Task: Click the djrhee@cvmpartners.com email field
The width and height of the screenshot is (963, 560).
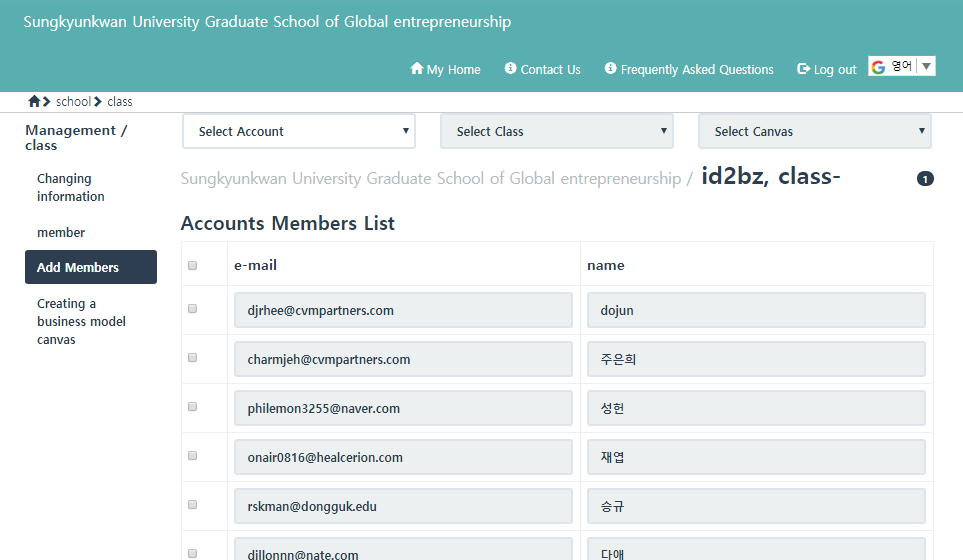Action: tap(404, 310)
